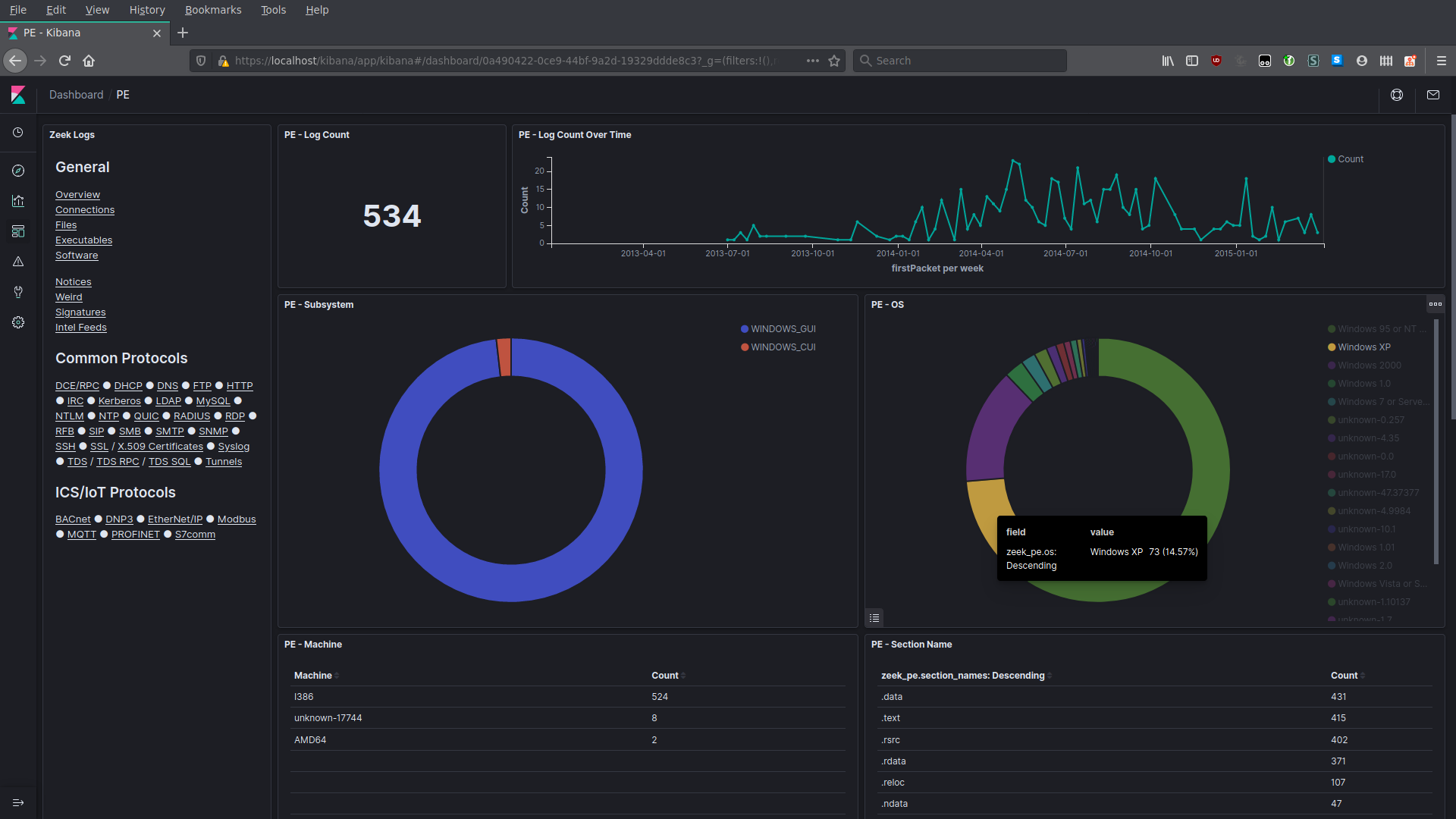Click the help life-ring icon top right
This screenshot has height=819, width=1456.
tap(1397, 95)
